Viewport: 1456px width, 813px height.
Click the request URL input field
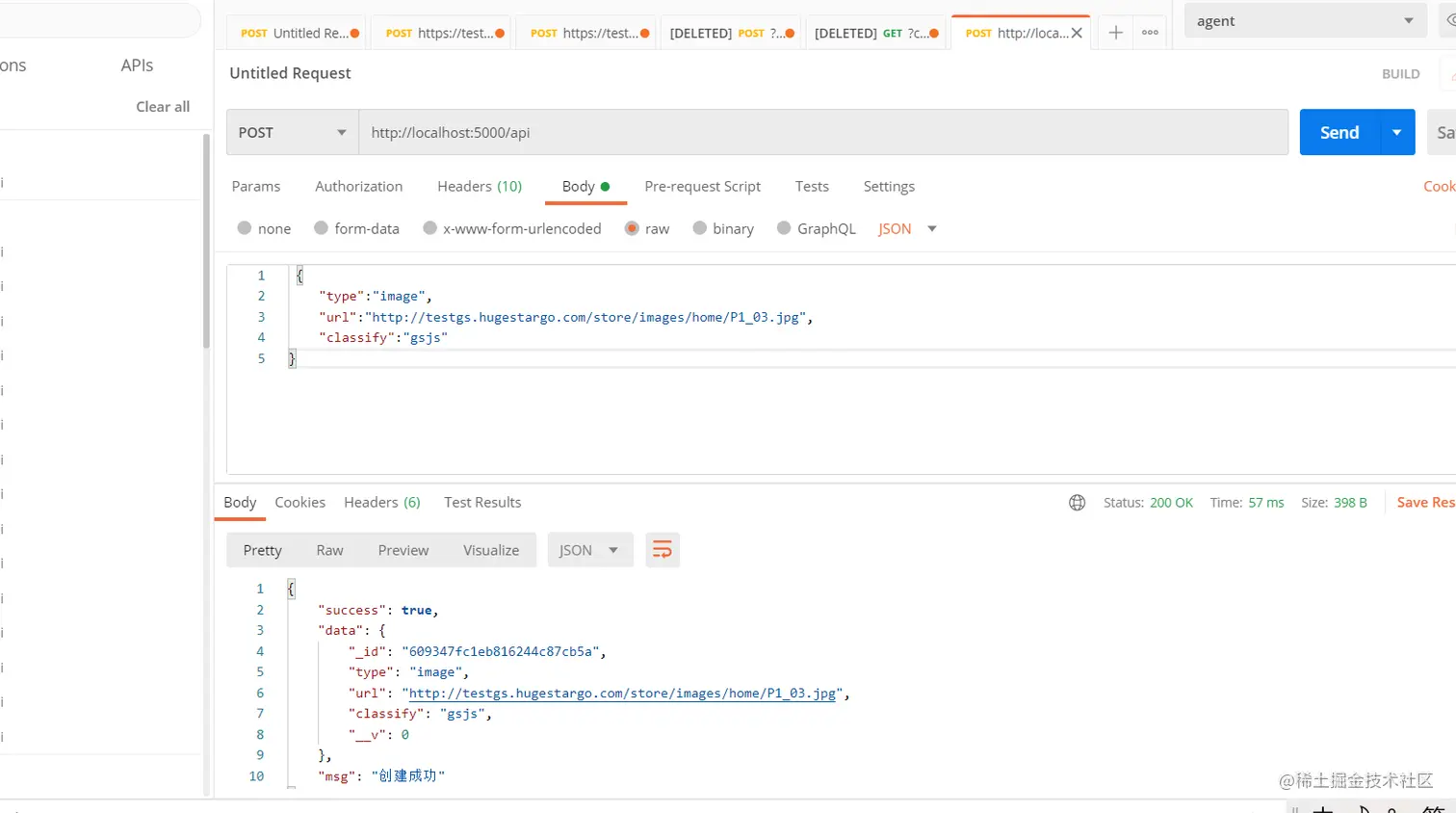tap(822, 133)
